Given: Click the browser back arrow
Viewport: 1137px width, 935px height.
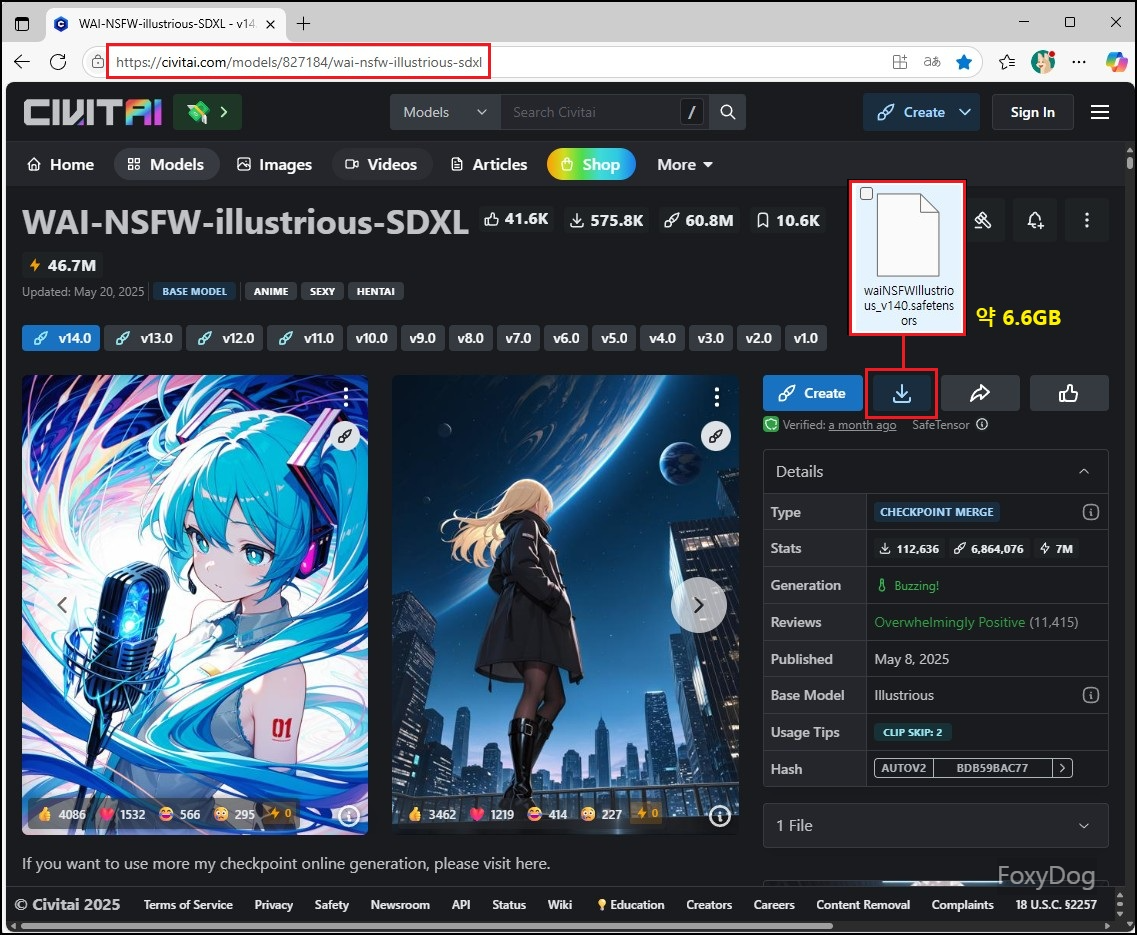Looking at the screenshot, I should pos(22,62).
